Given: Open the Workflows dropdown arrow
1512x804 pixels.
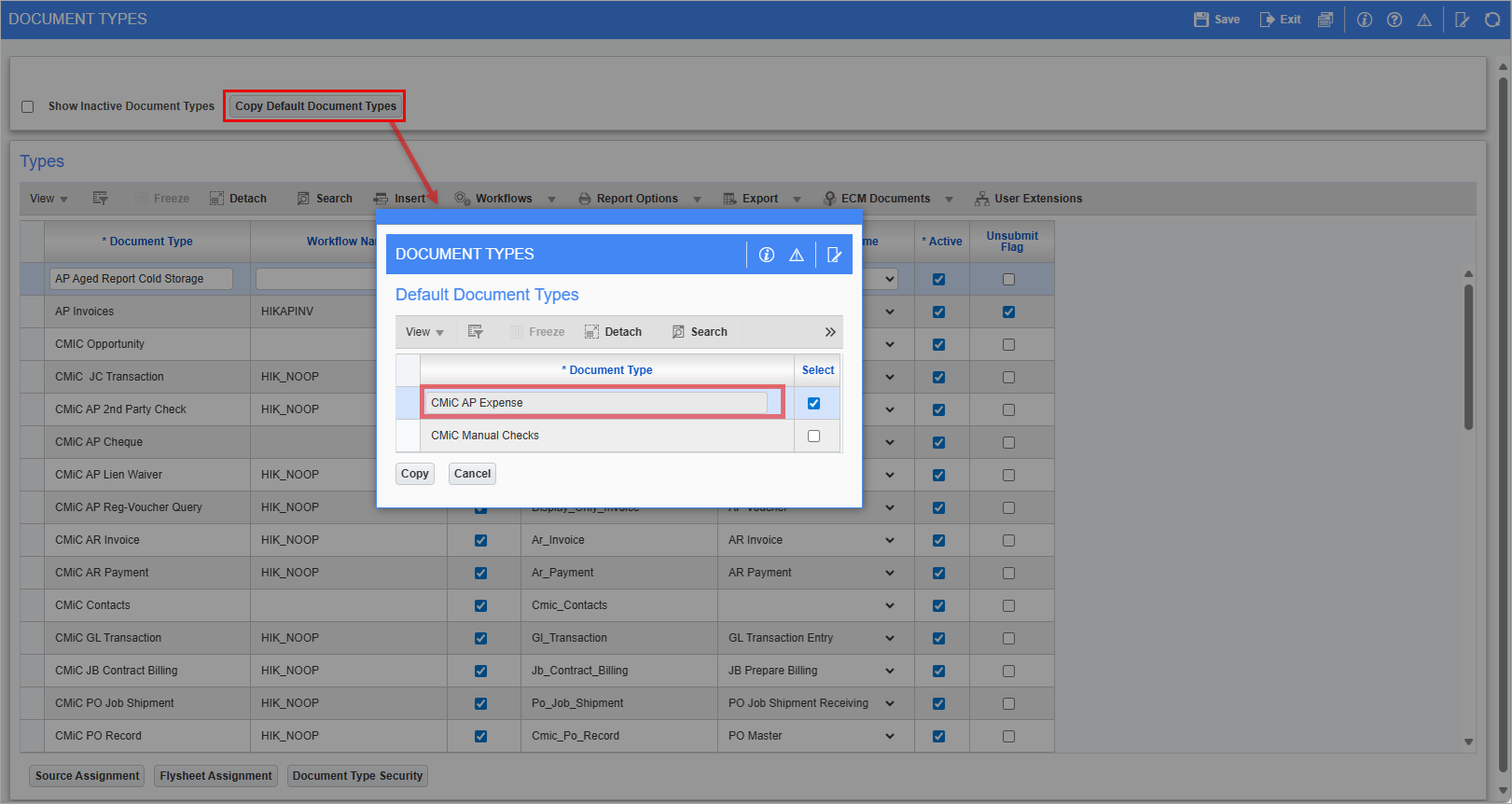Looking at the screenshot, I should coord(551,200).
